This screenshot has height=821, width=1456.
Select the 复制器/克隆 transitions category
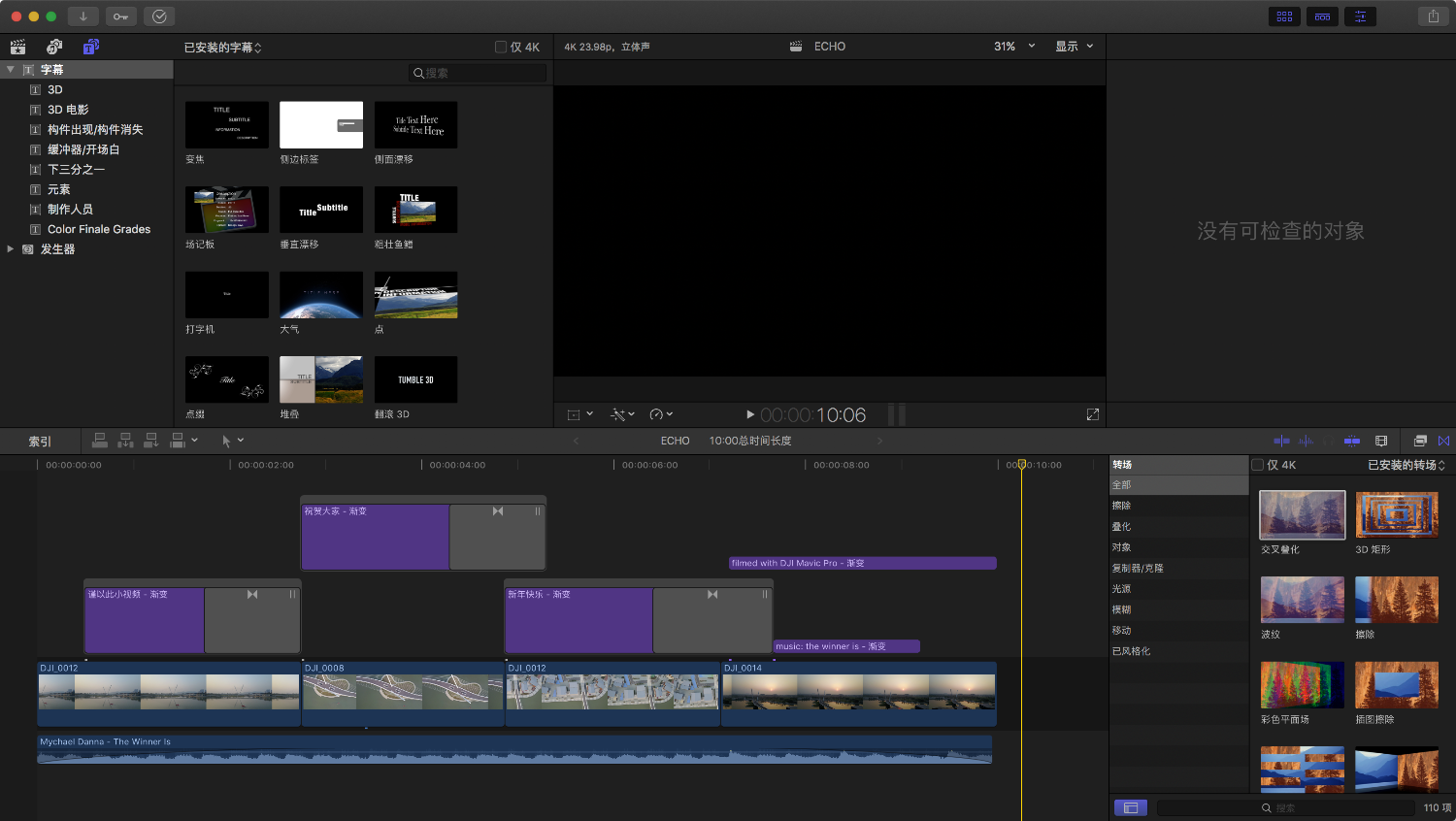[1179, 569]
